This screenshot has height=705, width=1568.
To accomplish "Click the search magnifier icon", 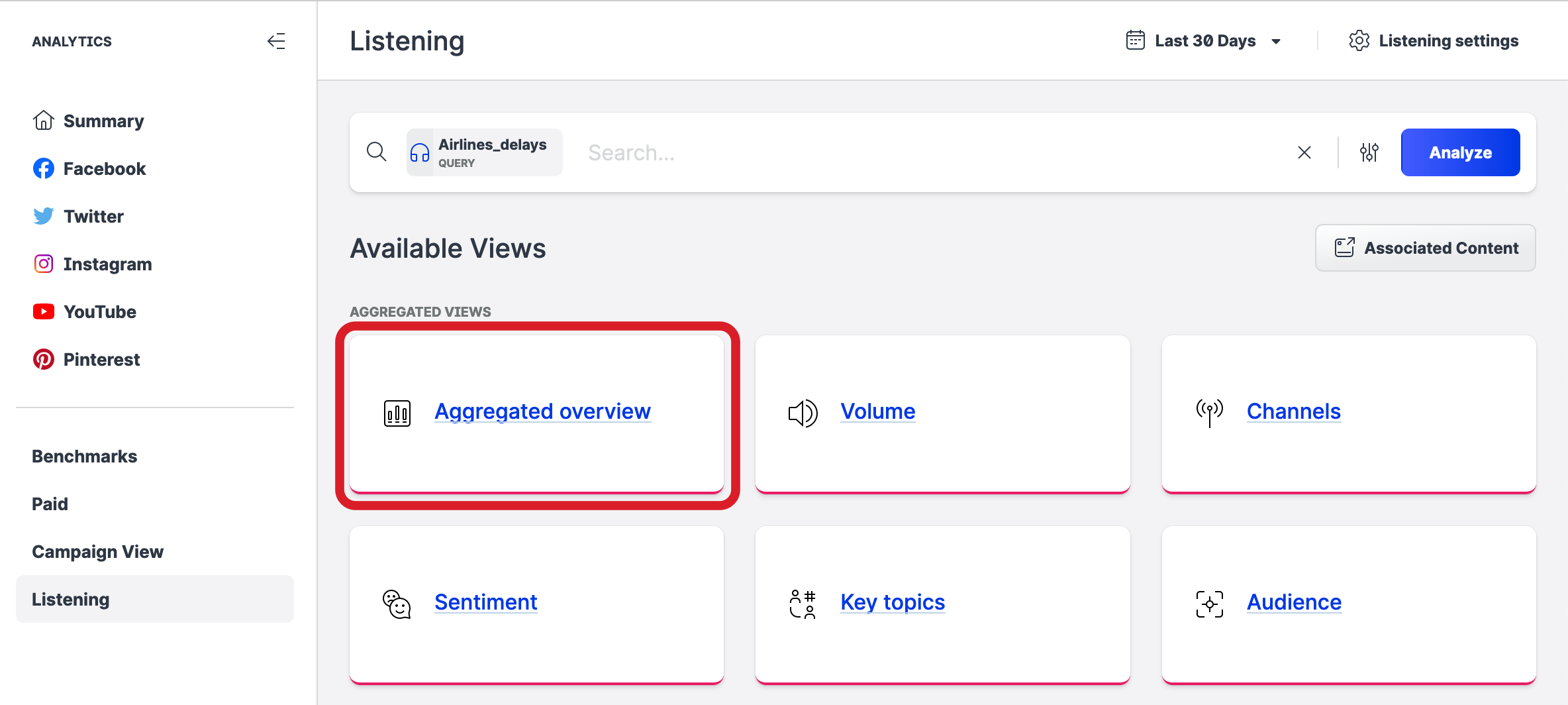I will [x=376, y=152].
